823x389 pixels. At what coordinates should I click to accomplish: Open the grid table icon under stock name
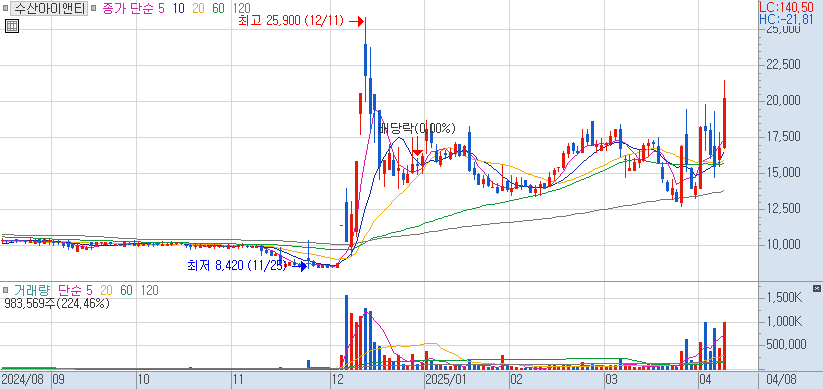(12, 26)
